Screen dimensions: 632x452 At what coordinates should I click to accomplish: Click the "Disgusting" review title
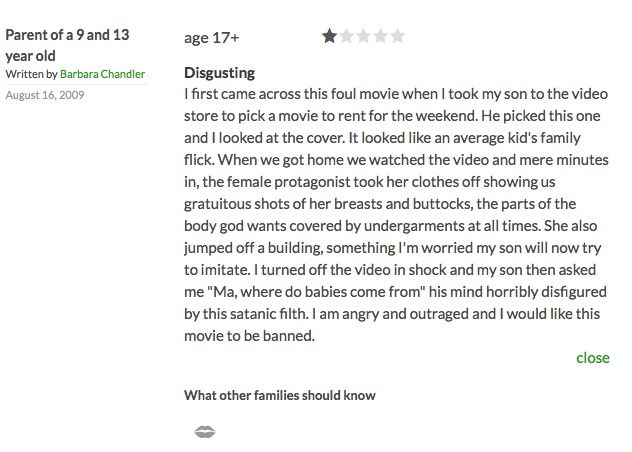click(219, 73)
